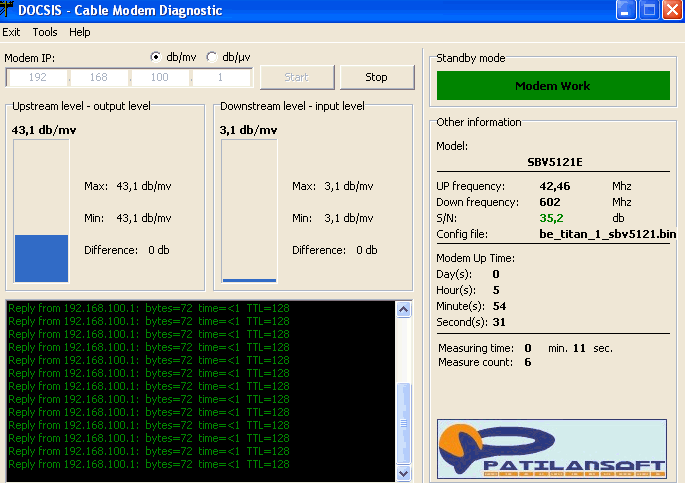Click the ping log scrollbar thumb
Image resolution: width=685 pixels, height=483 pixels.
404,423
